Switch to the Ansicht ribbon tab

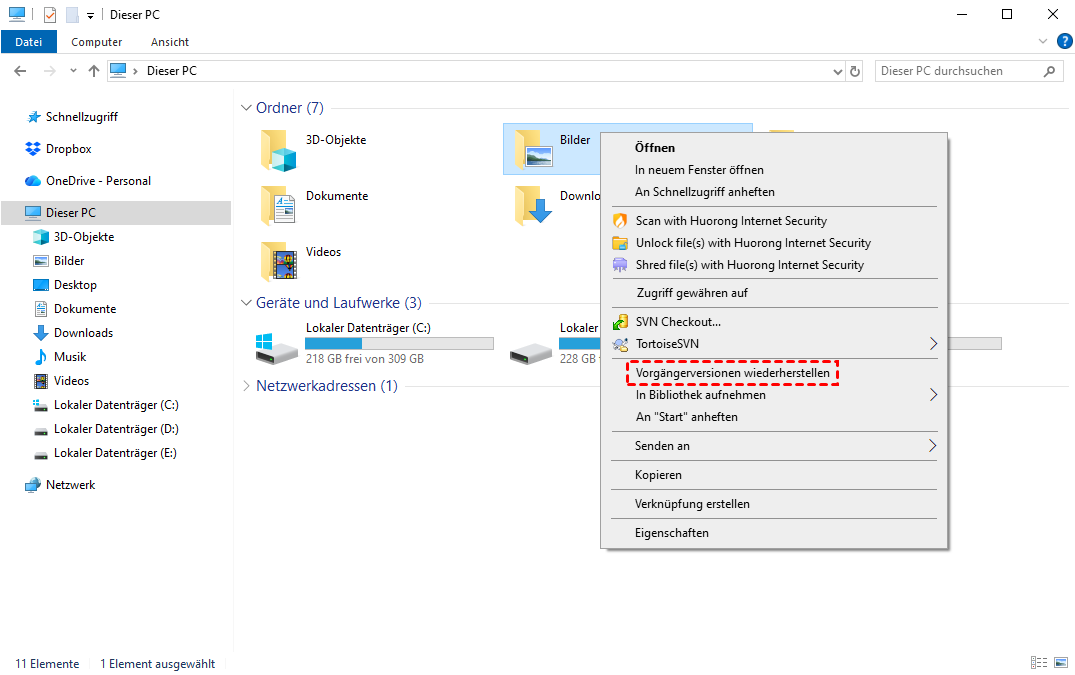[x=170, y=42]
